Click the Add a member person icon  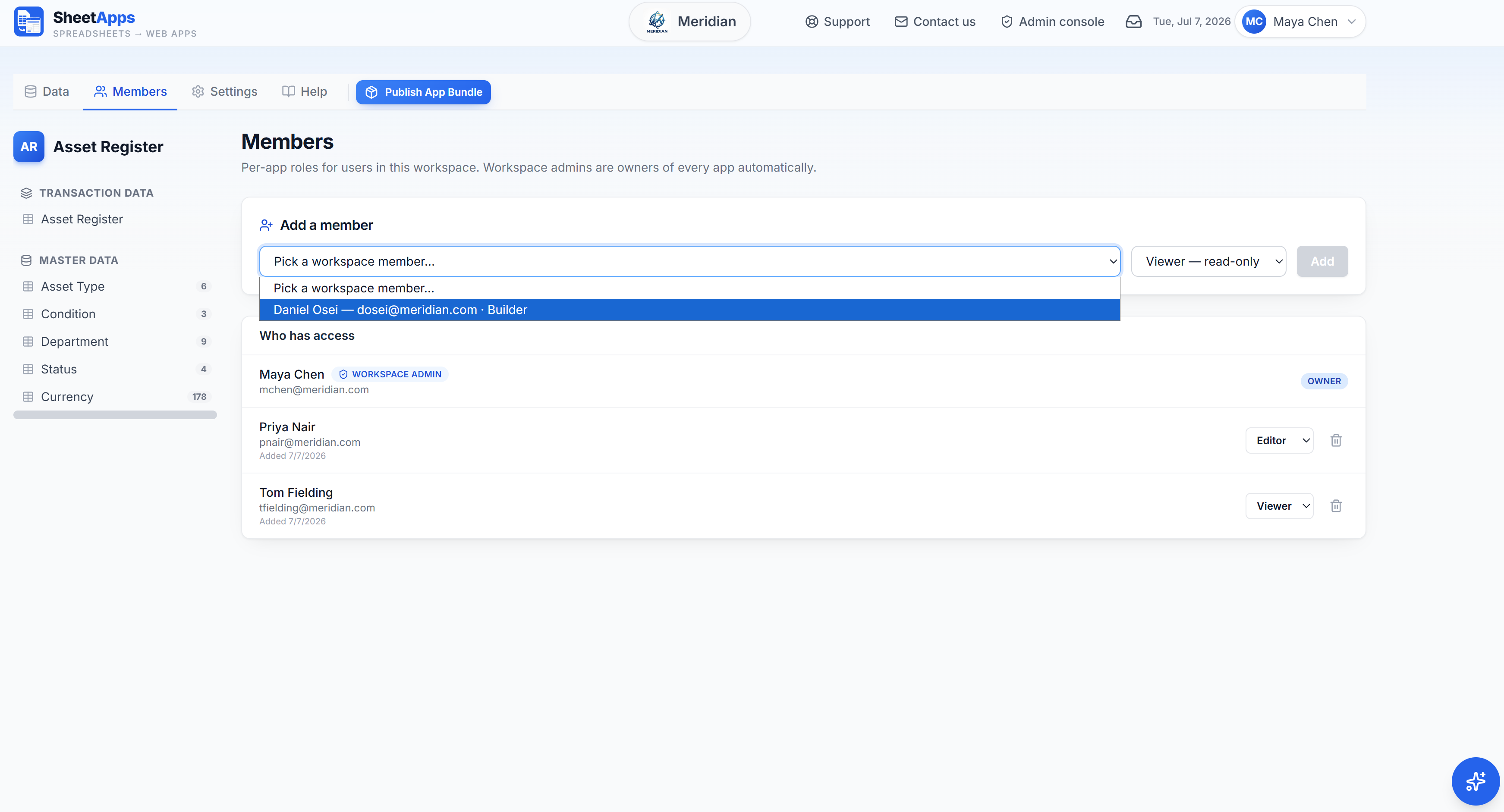pyautogui.click(x=266, y=225)
